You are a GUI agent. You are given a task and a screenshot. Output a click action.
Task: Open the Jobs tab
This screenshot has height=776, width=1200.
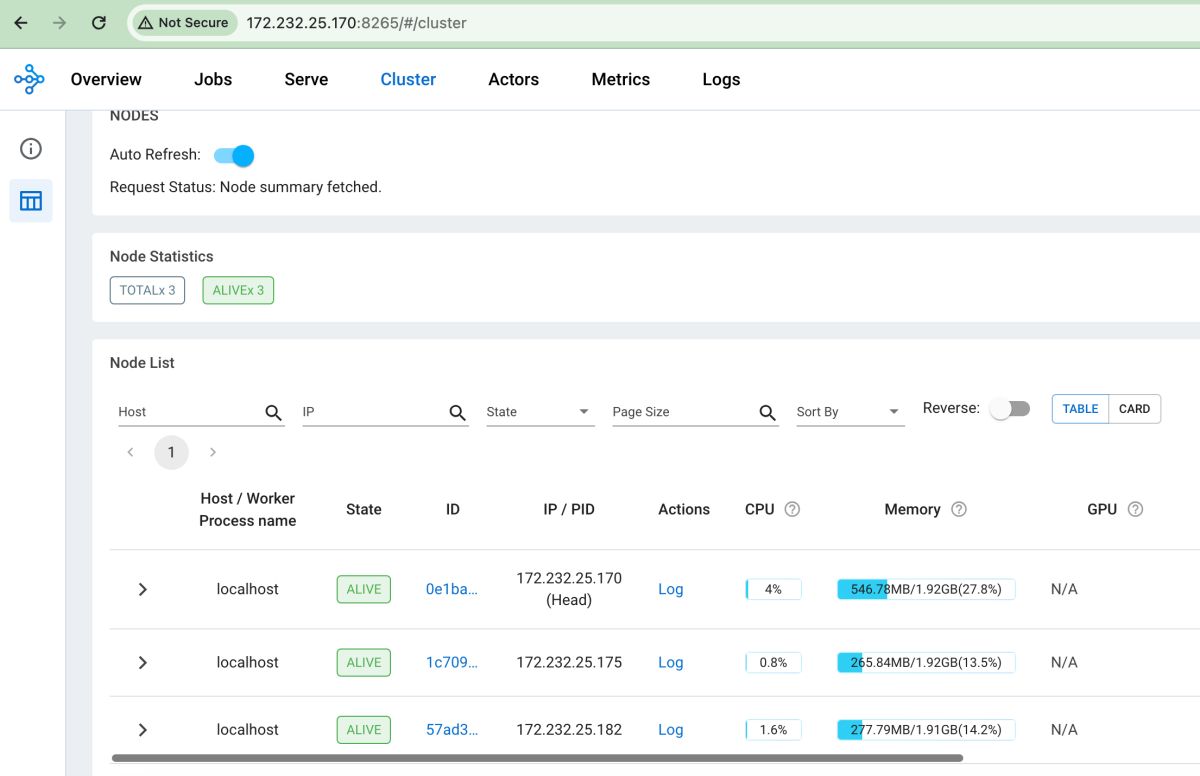pyautogui.click(x=213, y=79)
